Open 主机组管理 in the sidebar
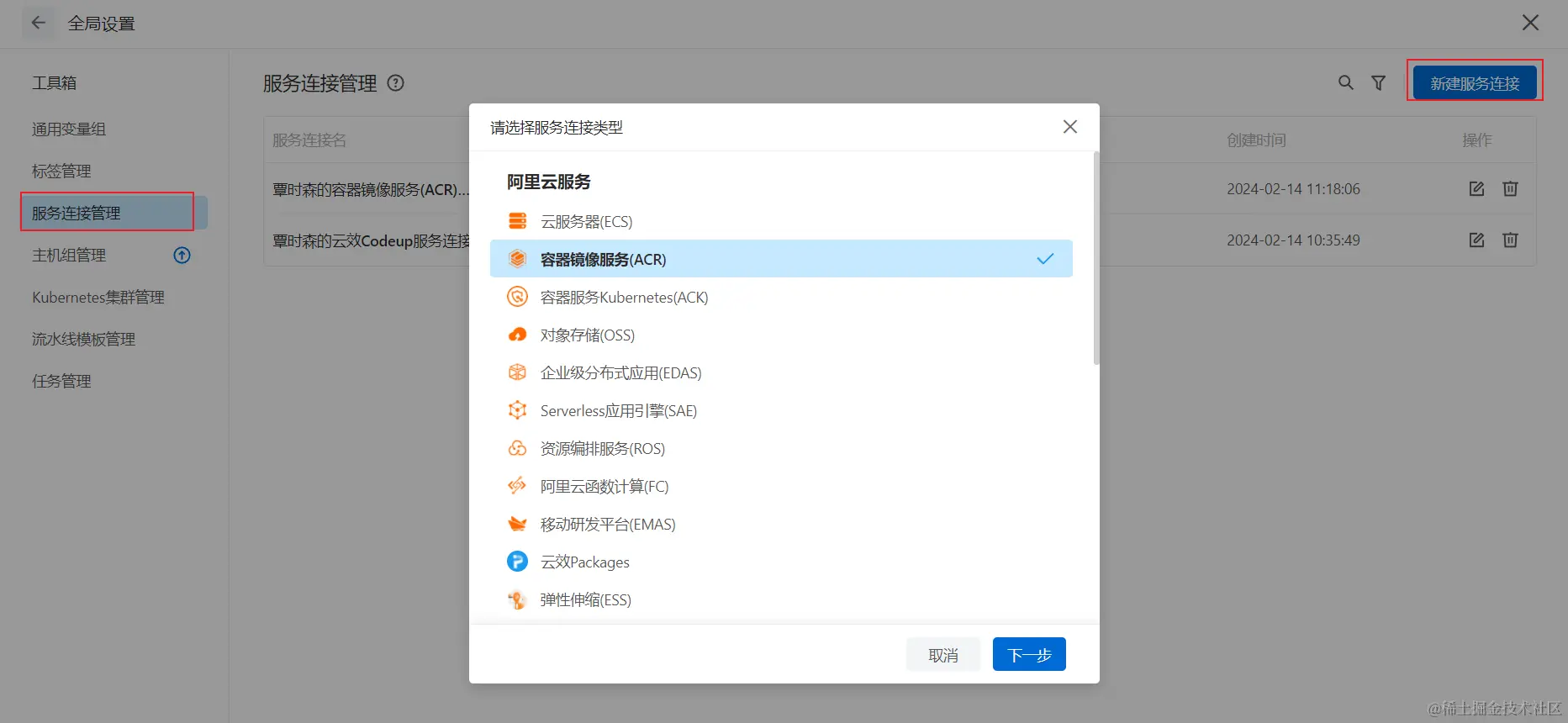 point(69,255)
